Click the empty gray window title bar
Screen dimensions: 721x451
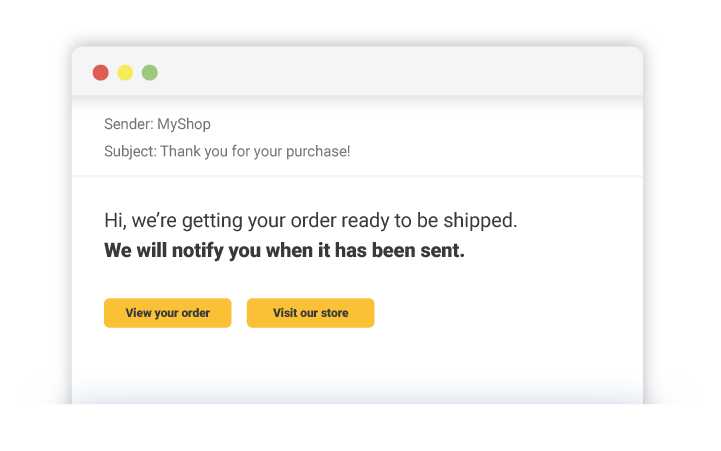[x=400, y=72]
